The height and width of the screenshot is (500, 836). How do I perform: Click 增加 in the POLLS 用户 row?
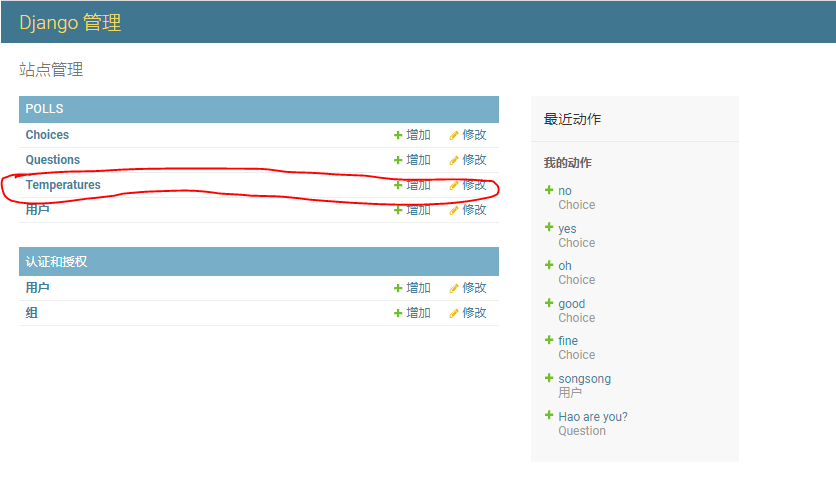tap(419, 210)
